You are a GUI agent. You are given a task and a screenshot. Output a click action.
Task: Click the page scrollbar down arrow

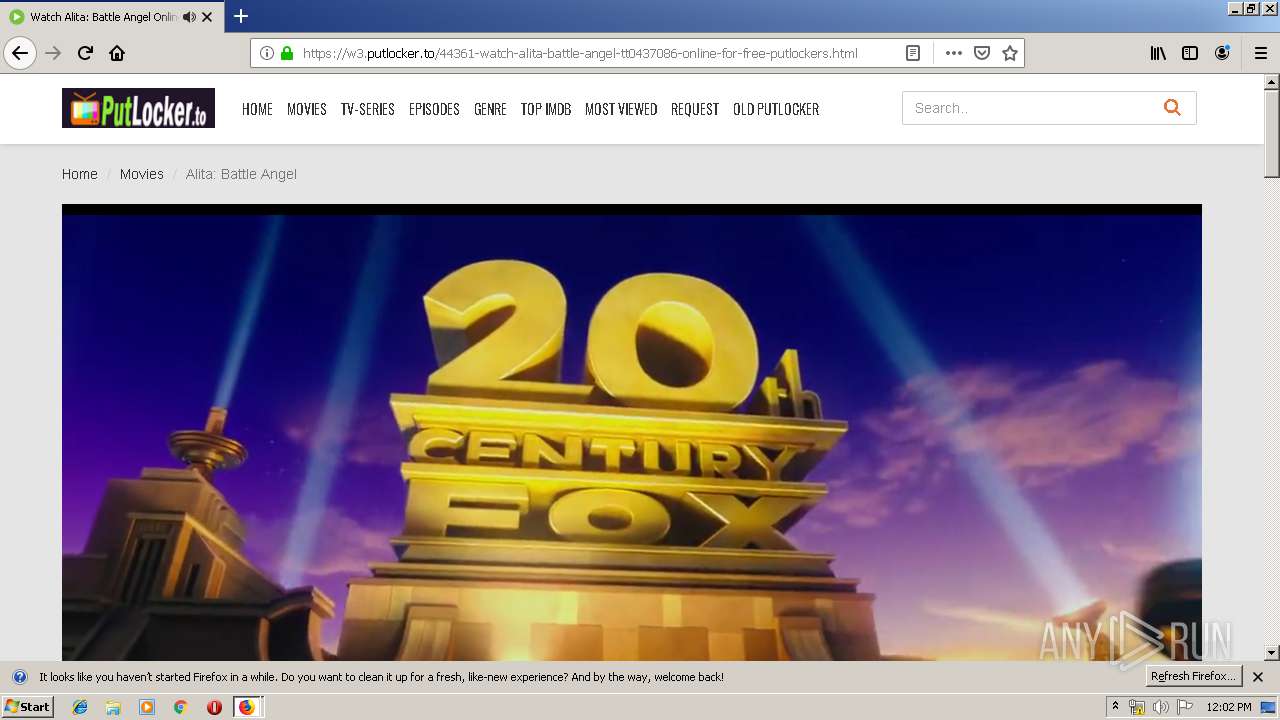click(1272, 653)
